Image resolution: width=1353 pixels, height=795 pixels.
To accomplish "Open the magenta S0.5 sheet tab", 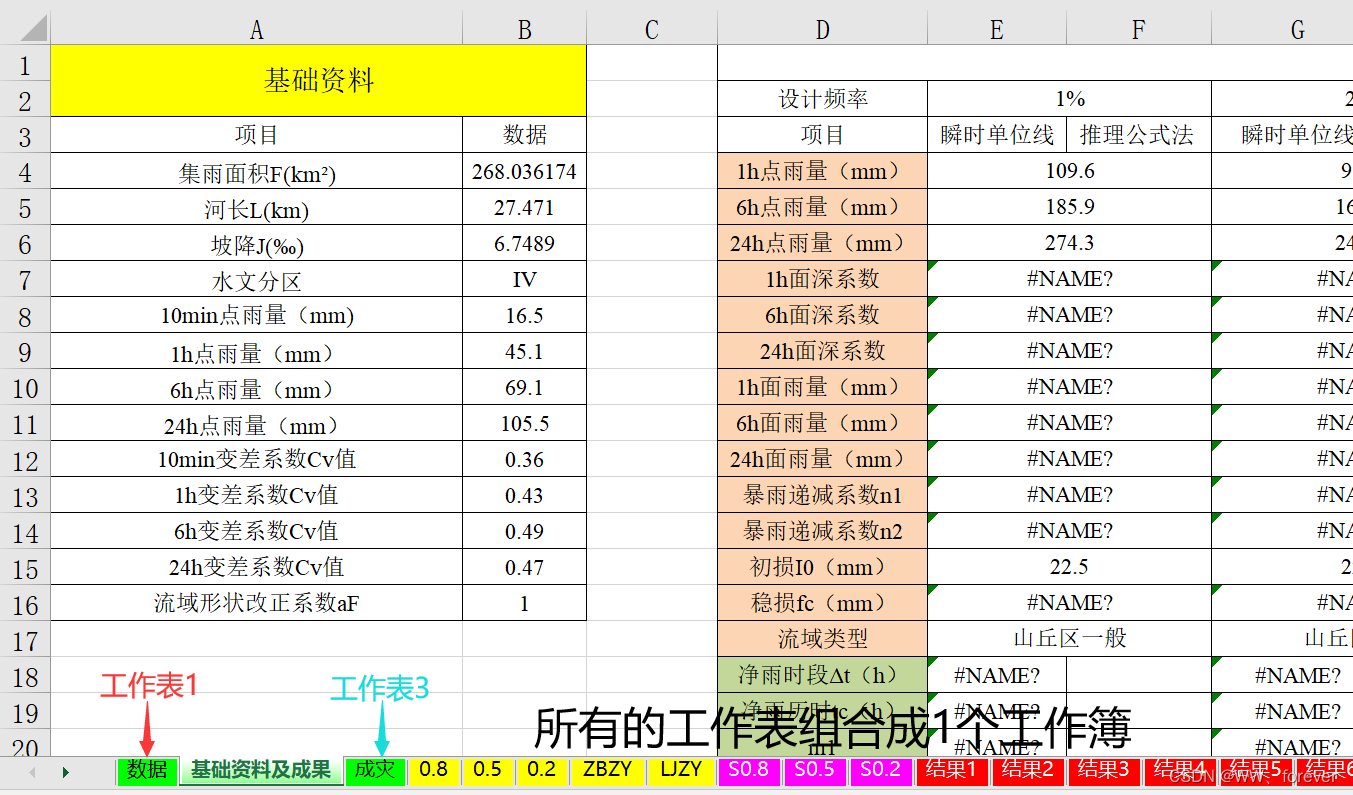I will coord(815,771).
